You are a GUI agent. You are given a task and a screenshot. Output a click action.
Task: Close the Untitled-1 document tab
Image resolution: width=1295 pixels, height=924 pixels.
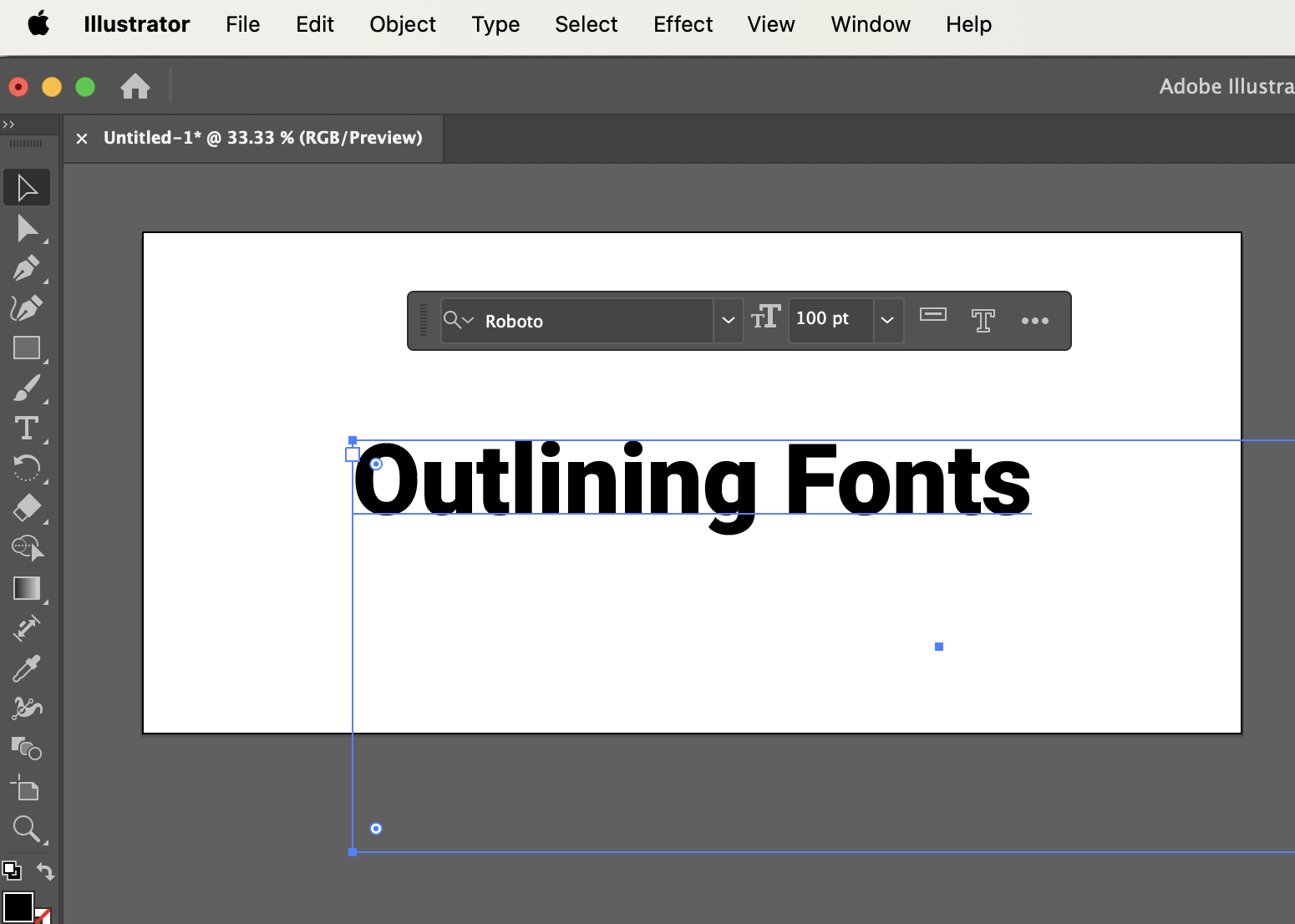(x=82, y=139)
